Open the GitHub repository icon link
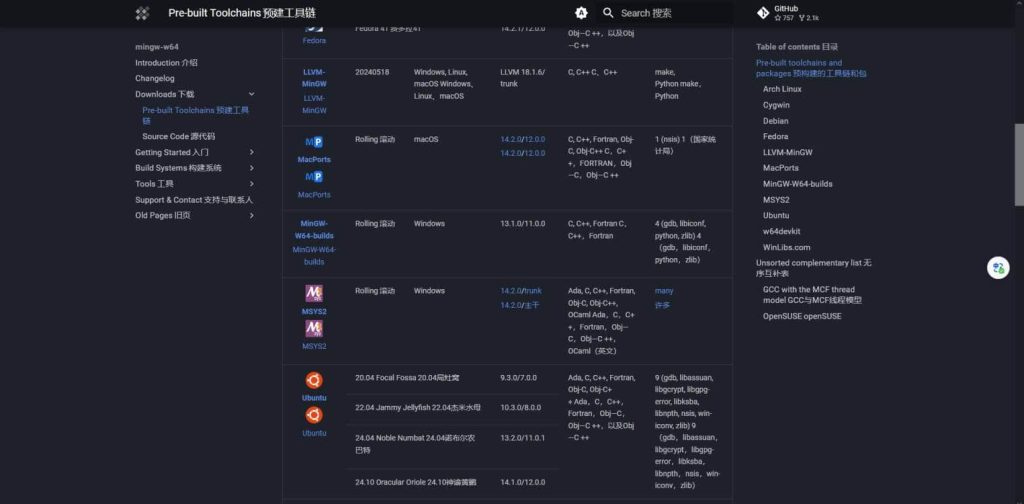 pyautogui.click(x=763, y=13)
